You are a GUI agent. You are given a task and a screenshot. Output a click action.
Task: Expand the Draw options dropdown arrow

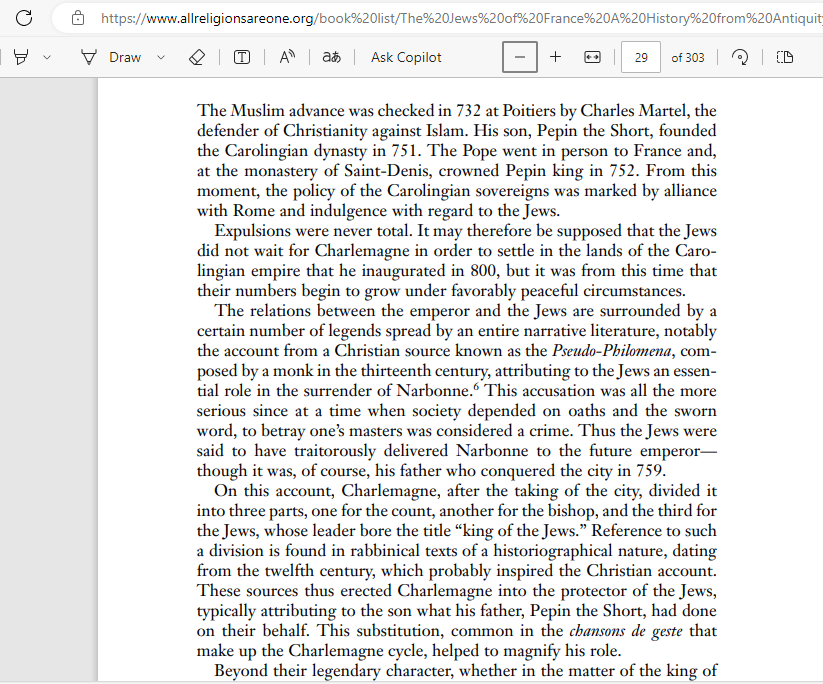click(161, 57)
